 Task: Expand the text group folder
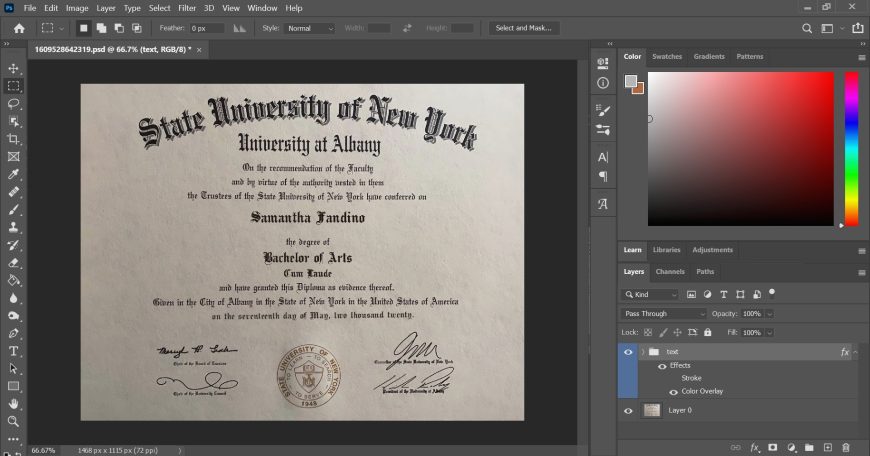pyautogui.click(x=643, y=352)
